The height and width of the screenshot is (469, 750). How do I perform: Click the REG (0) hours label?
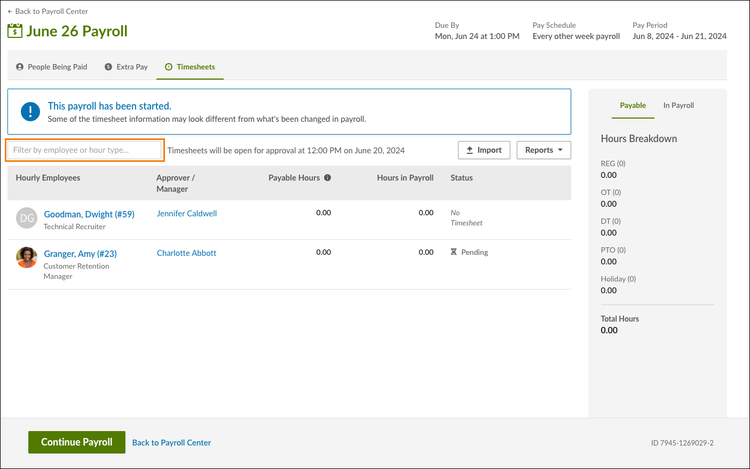pos(613,164)
